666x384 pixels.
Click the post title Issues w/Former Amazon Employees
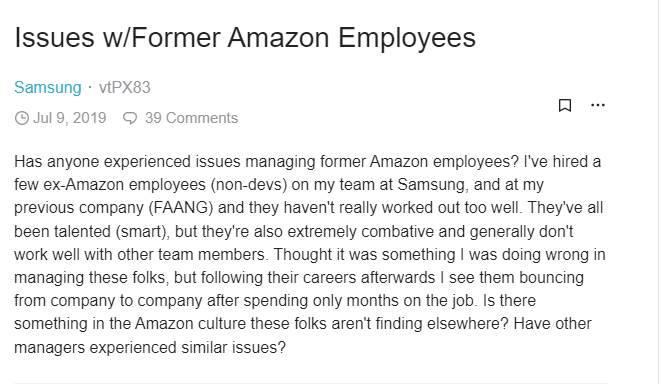click(x=245, y=38)
